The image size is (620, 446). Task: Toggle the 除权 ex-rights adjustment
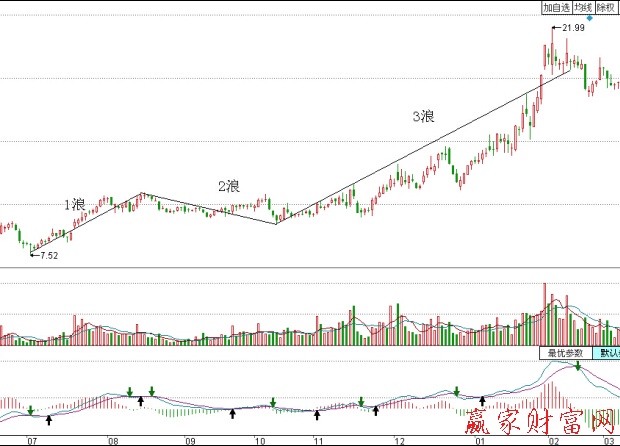point(606,7)
